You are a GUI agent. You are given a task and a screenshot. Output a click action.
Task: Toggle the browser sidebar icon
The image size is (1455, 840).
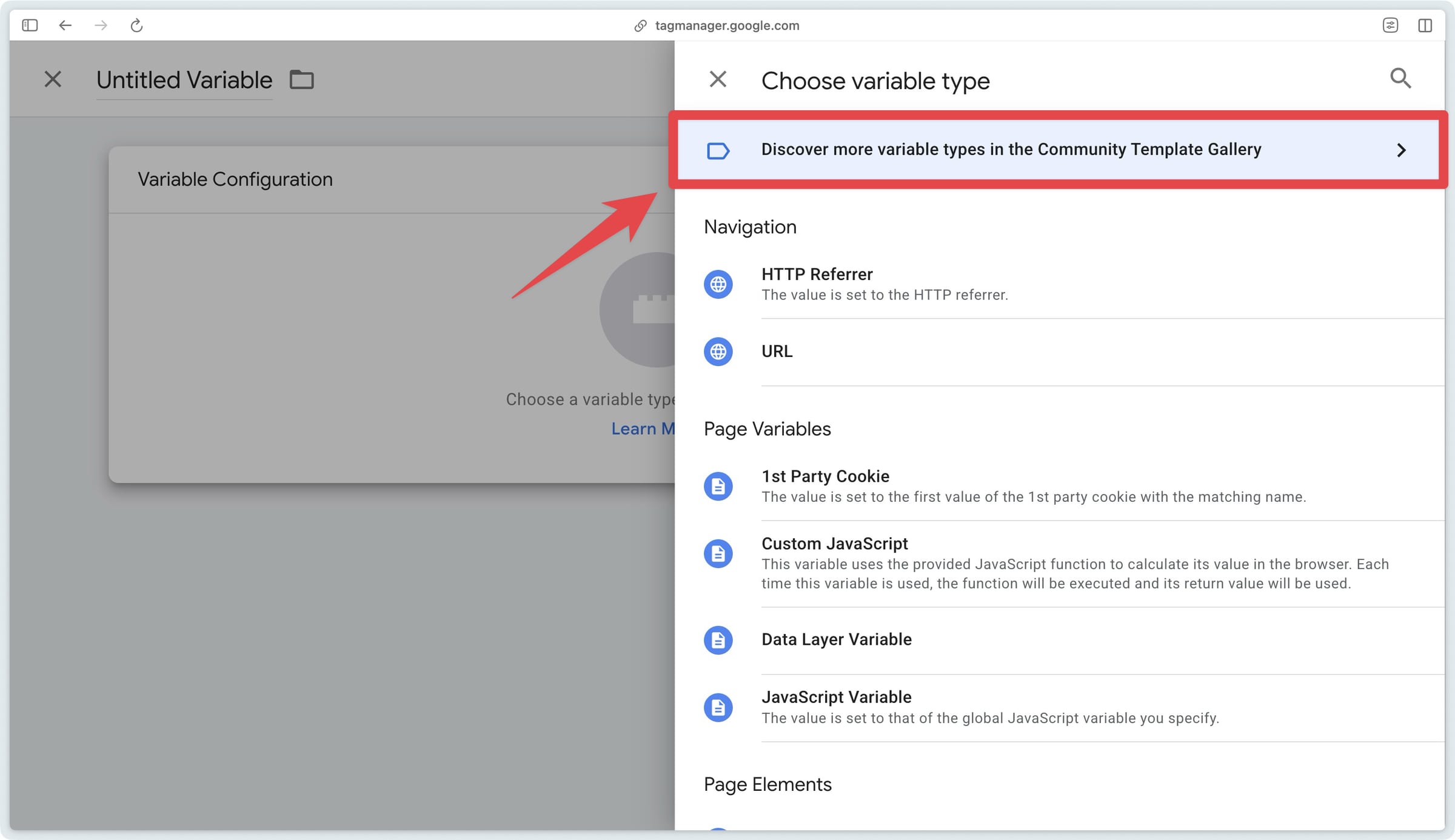(x=30, y=25)
